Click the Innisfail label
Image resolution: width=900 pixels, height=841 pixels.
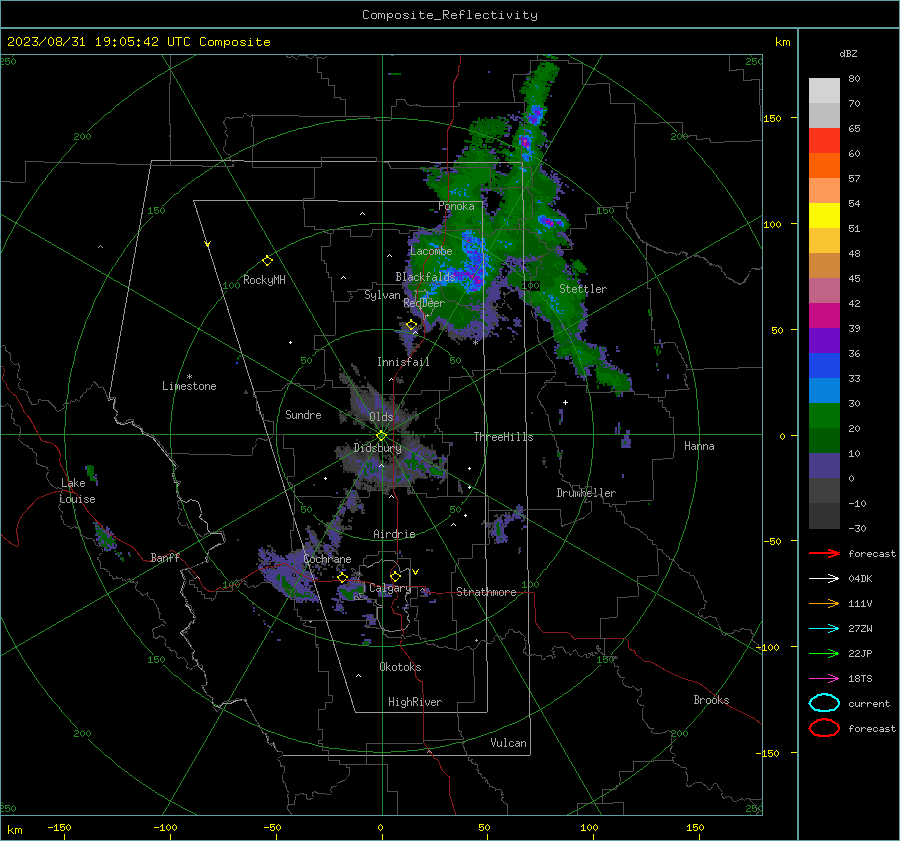pos(403,362)
